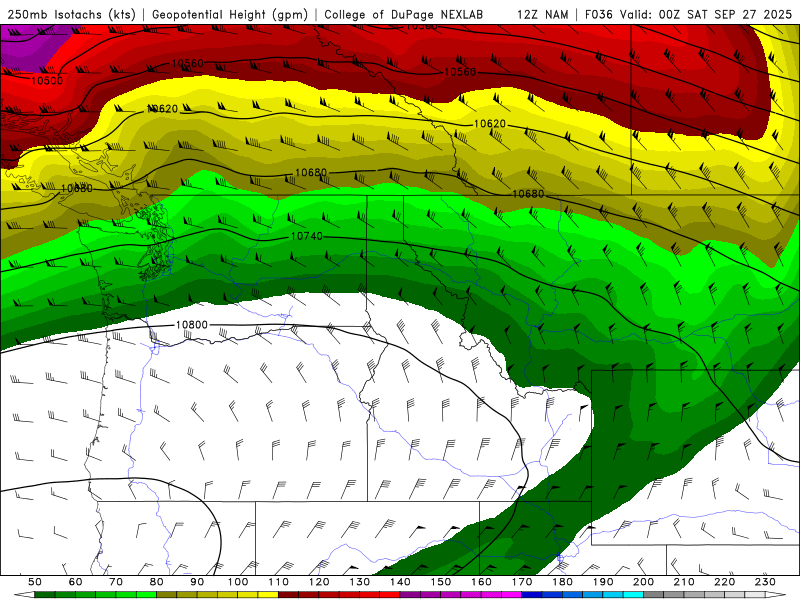Click the 190 tick on the color scale
Image resolution: width=800 pixels, height=600 pixels.
click(x=603, y=582)
